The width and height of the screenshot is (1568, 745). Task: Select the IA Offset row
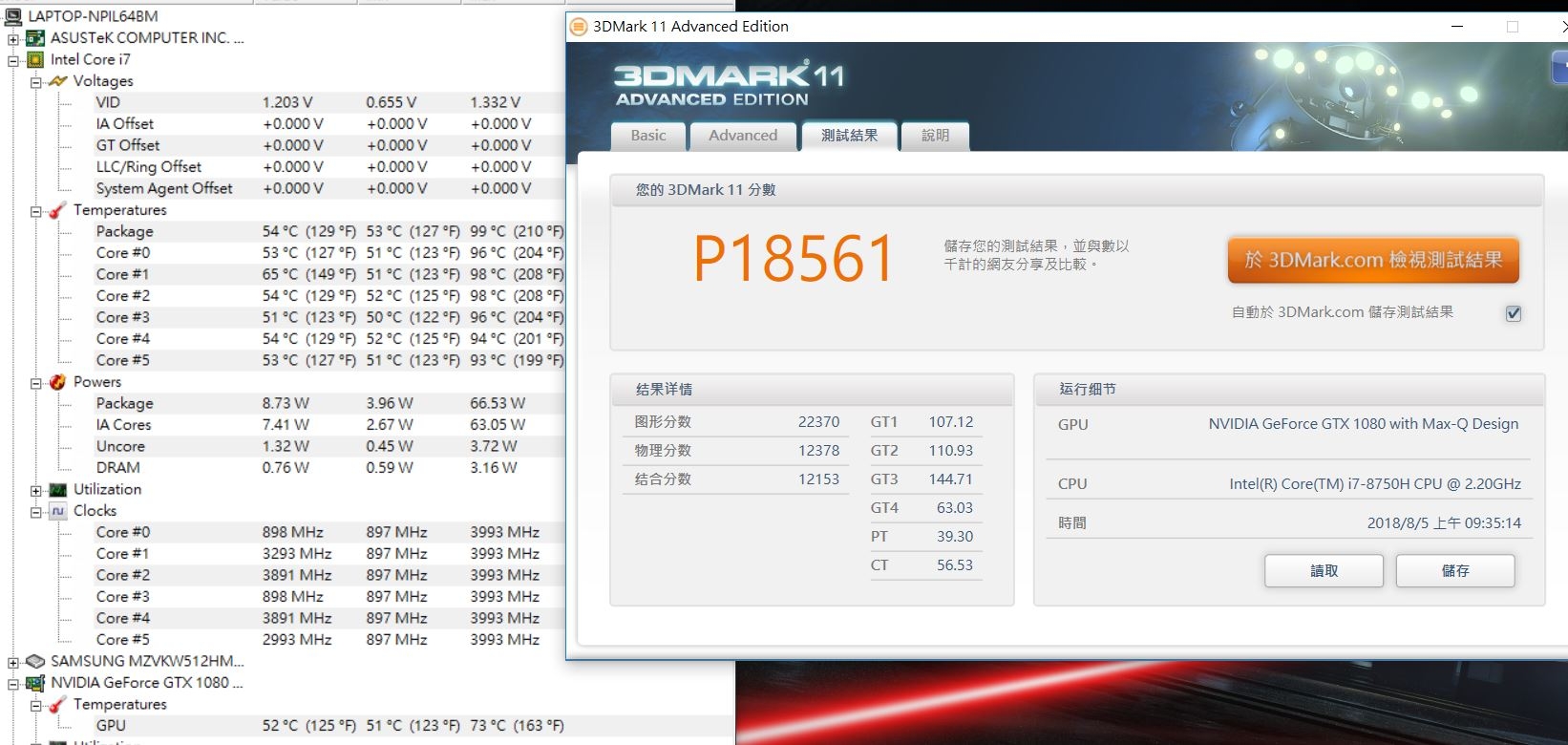point(329,124)
